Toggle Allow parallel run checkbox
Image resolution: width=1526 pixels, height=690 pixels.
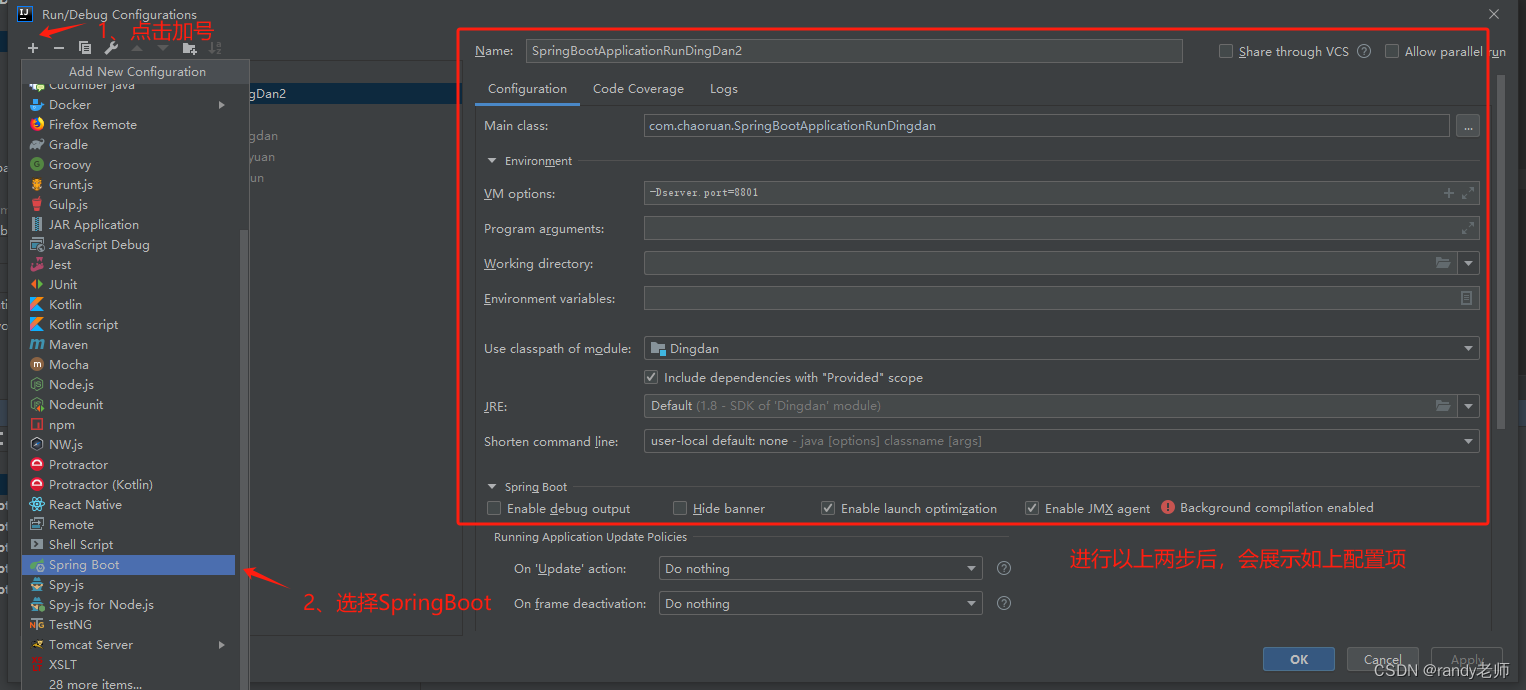pyautogui.click(x=1392, y=51)
